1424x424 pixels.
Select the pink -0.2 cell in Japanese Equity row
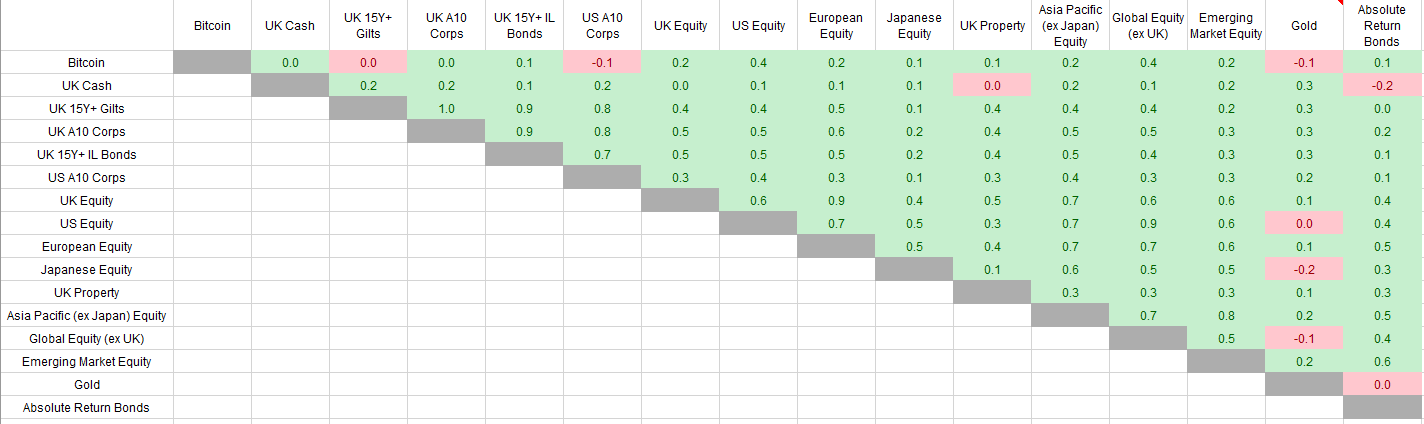1303,269
